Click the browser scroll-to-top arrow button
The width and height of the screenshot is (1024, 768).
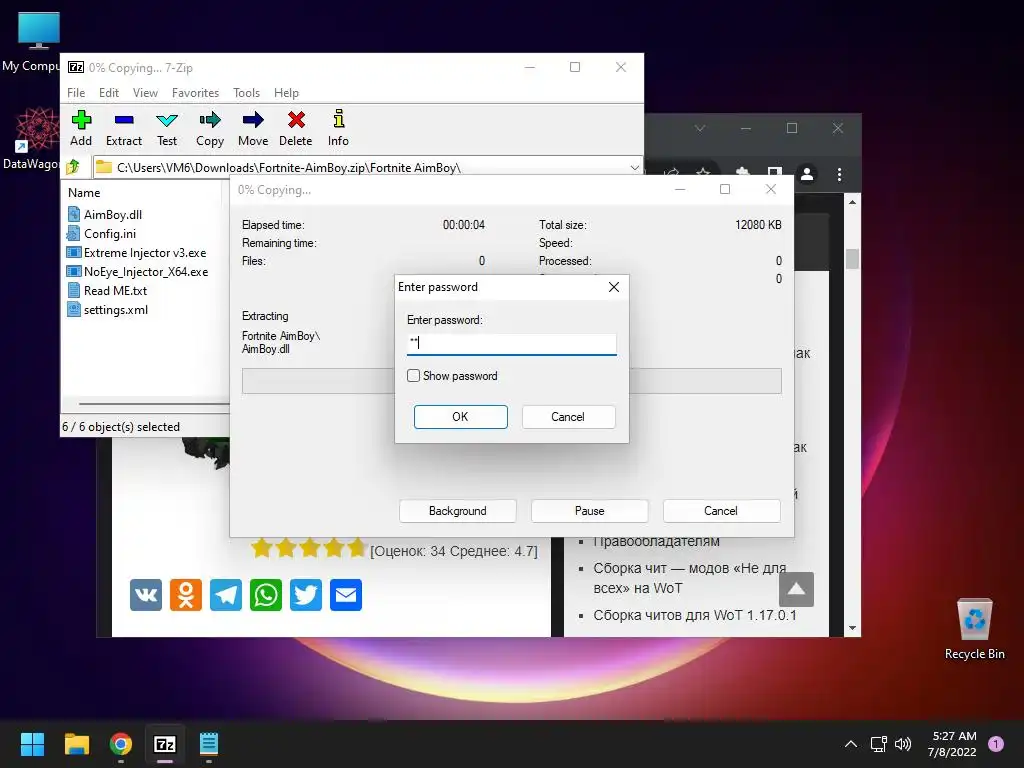(796, 590)
